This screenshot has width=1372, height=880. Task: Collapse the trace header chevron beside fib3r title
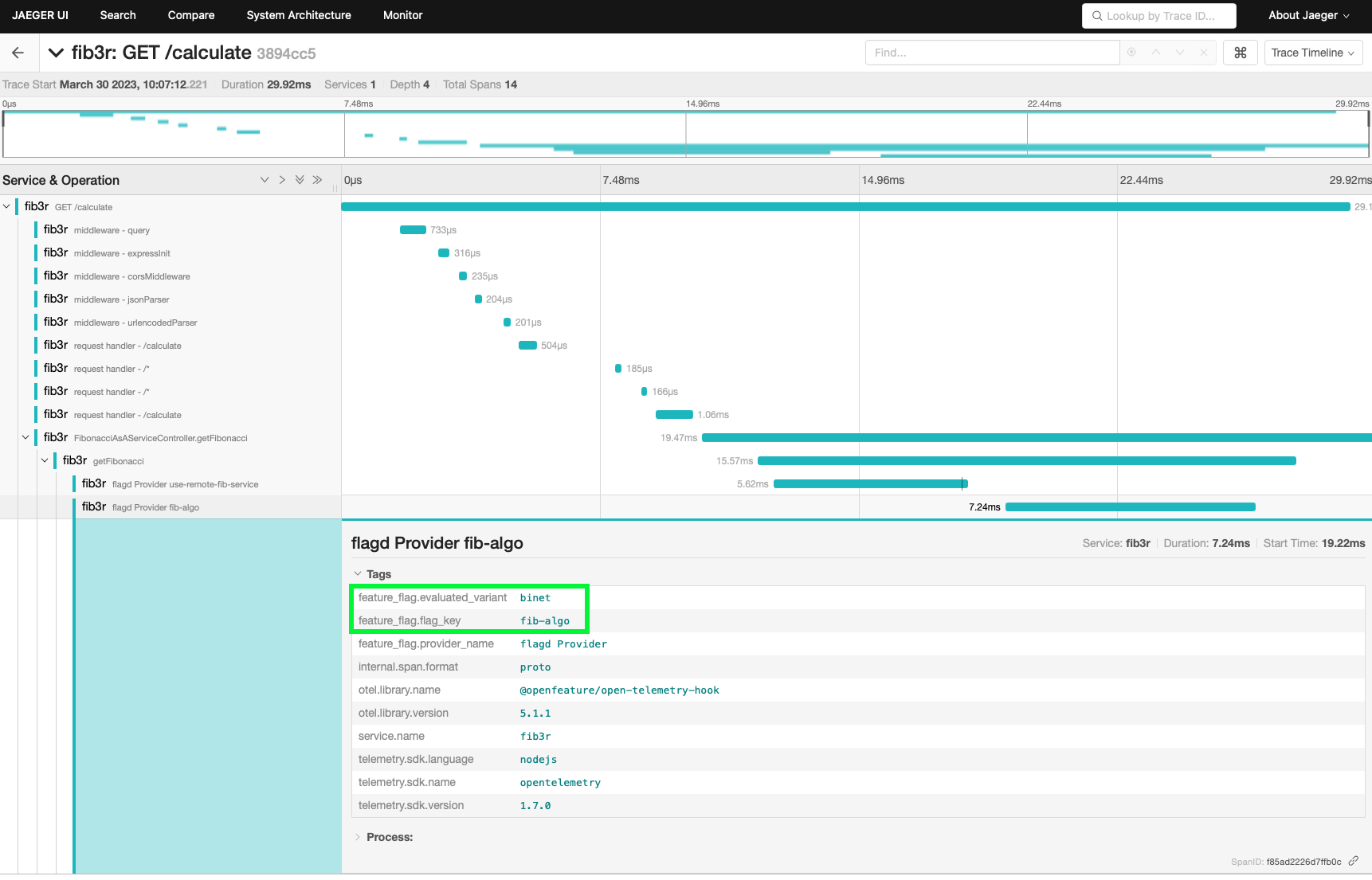(56, 53)
